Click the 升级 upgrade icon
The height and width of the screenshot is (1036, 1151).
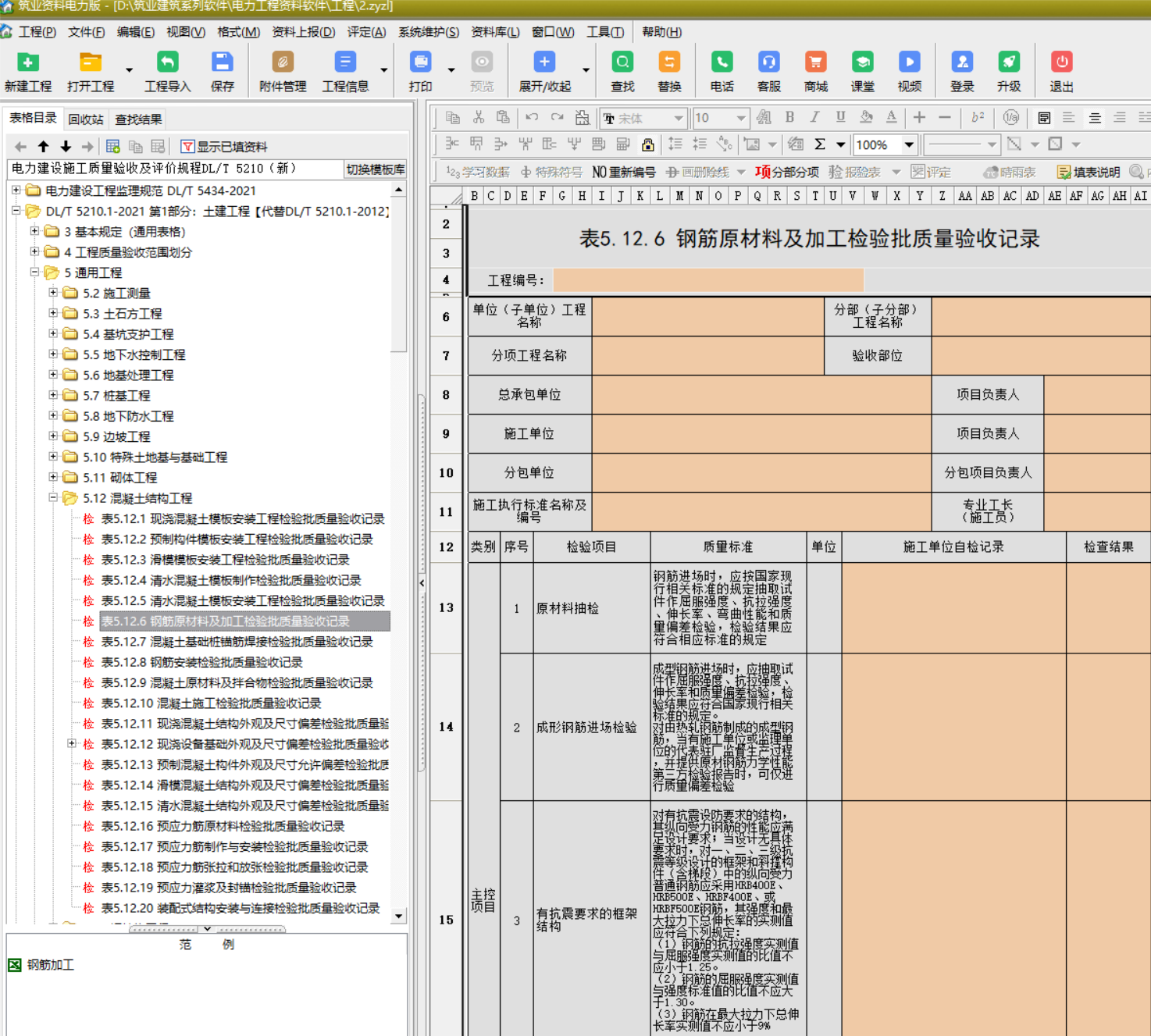[1009, 62]
